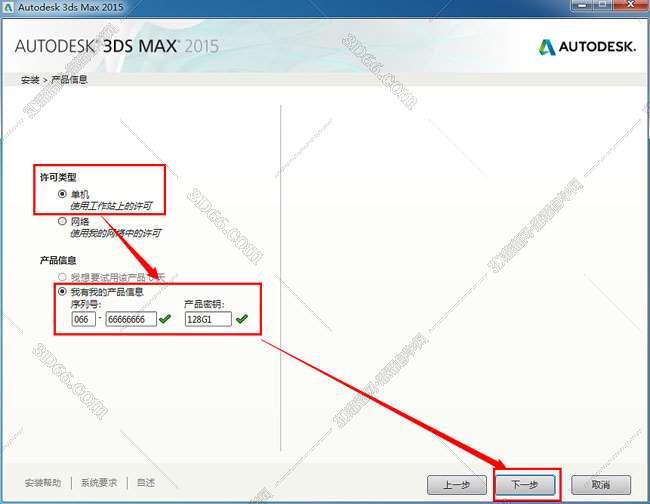650x504 pixels.
Task: Select the 网络 network license radio button
Action: click(x=62, y=221)
